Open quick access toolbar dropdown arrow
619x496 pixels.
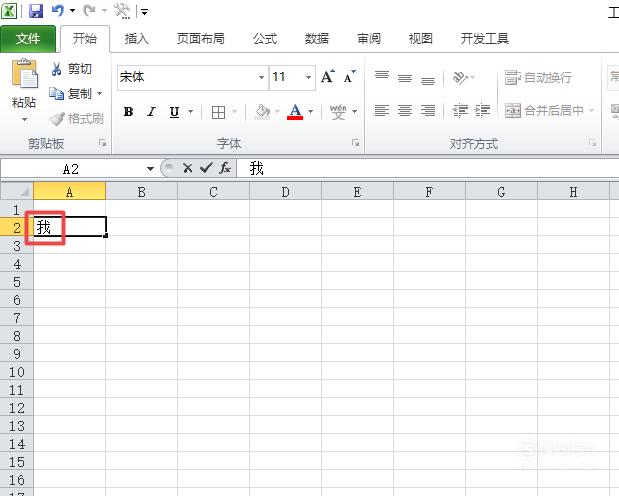point(144,12)
